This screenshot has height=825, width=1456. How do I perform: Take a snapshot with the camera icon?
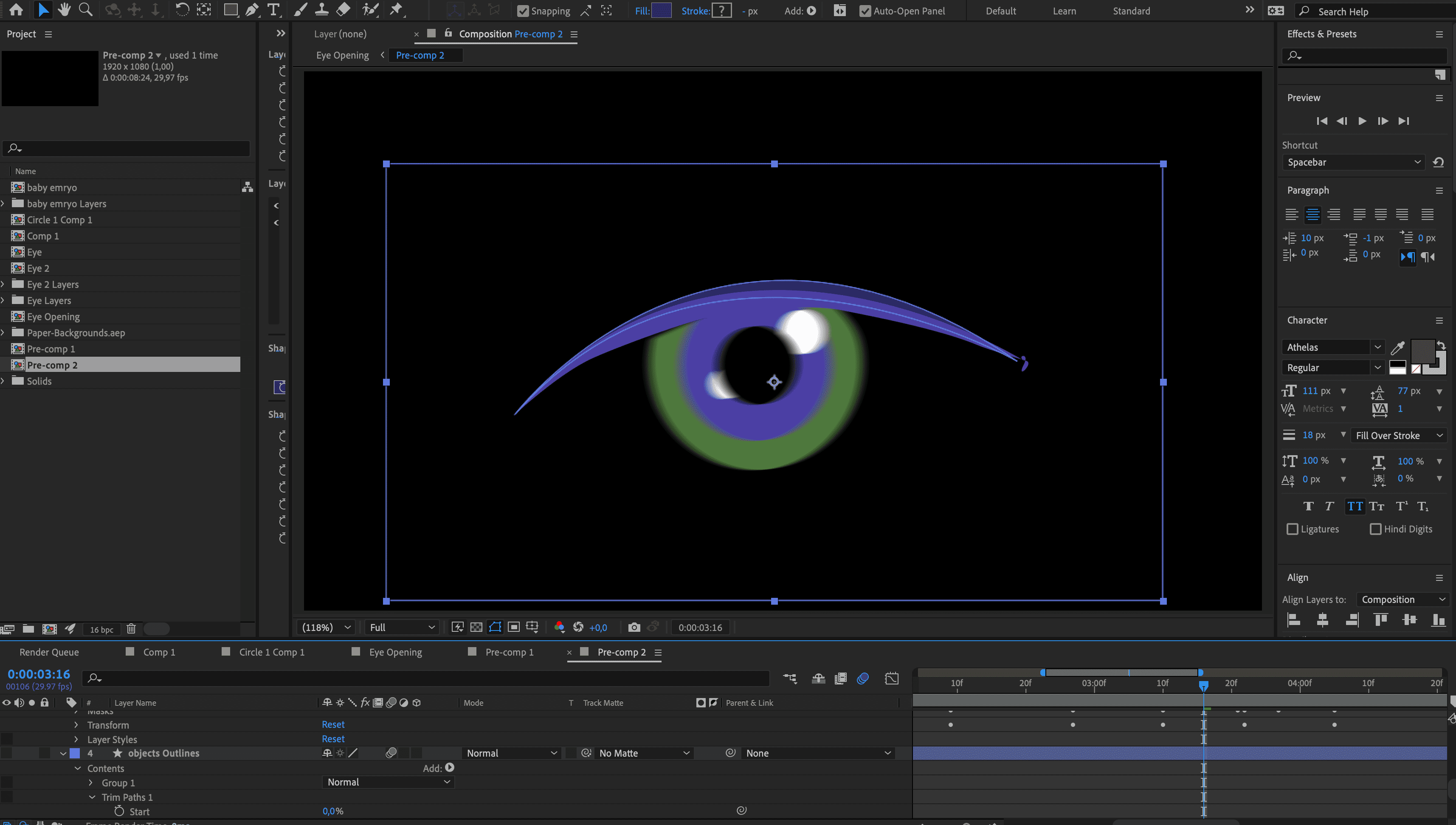(x=634, y=627)
